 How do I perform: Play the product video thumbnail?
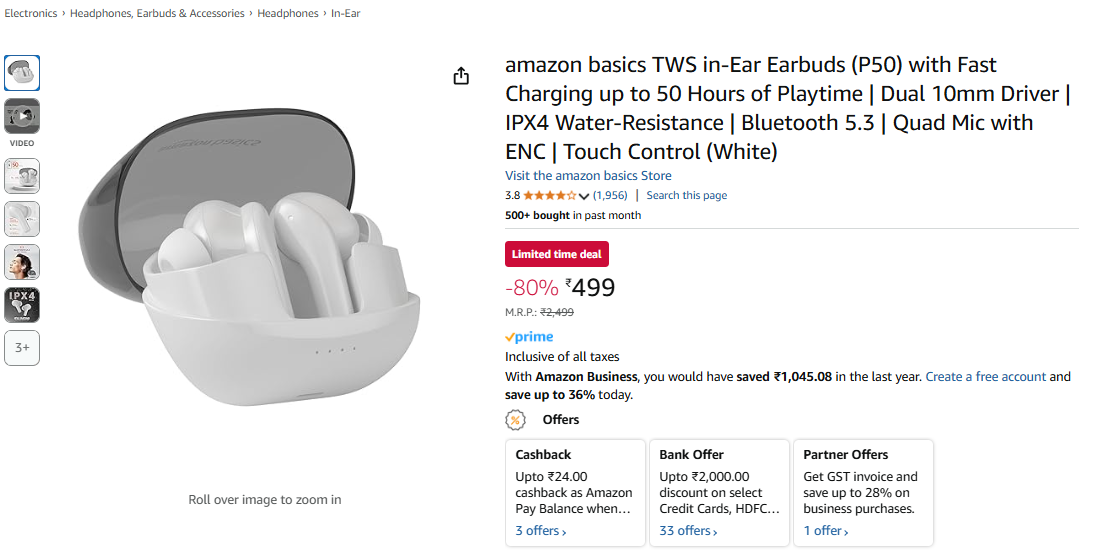(x=22, y=117)
